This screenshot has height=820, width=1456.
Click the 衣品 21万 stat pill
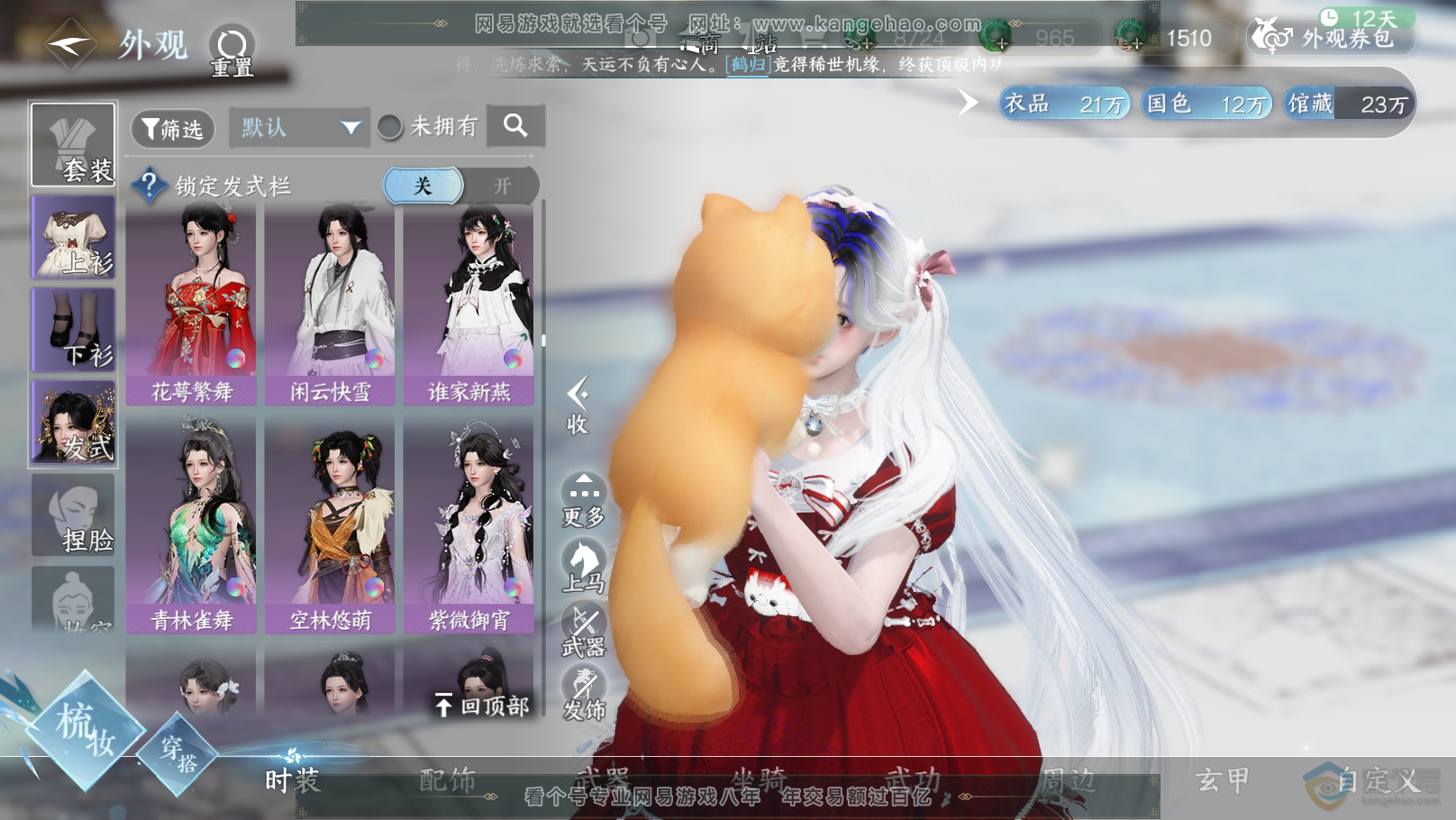[x=1064, y=104]
